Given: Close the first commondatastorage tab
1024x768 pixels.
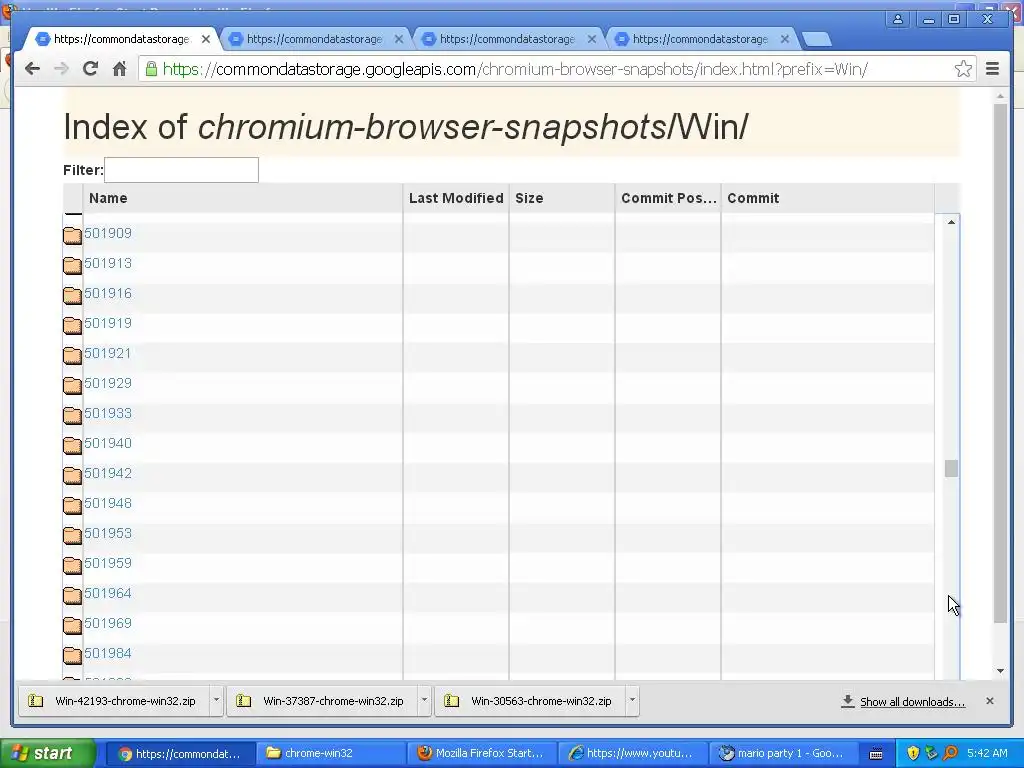Looking at the screenshot, I should point(206,39).
